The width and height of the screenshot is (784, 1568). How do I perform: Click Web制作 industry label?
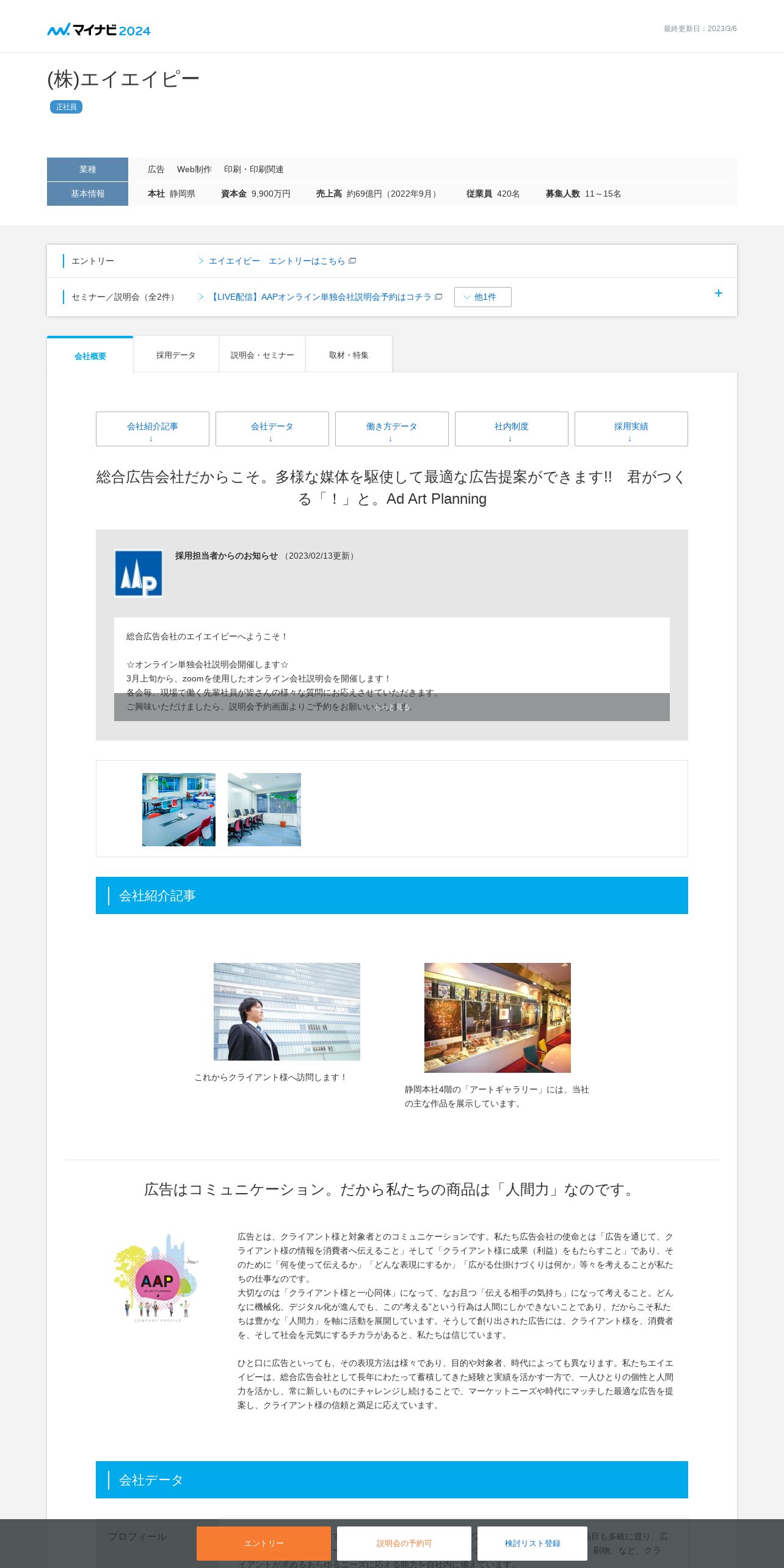point(194,169)
